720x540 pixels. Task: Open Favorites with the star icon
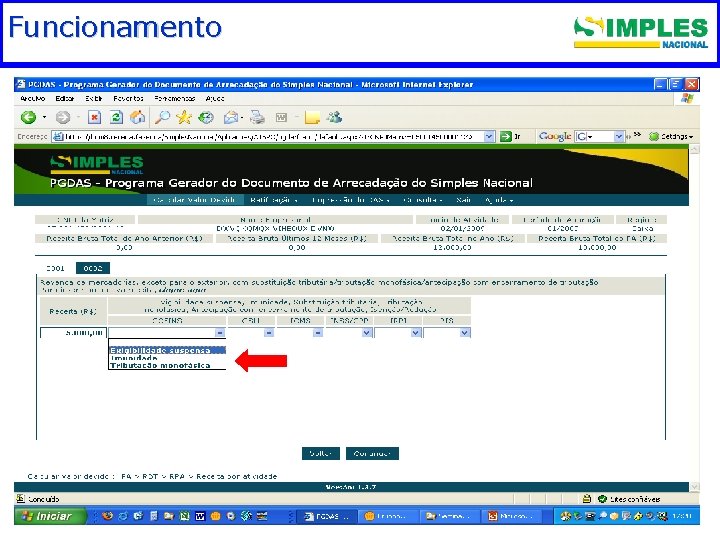pyautogui.click(x=184, y=118)
